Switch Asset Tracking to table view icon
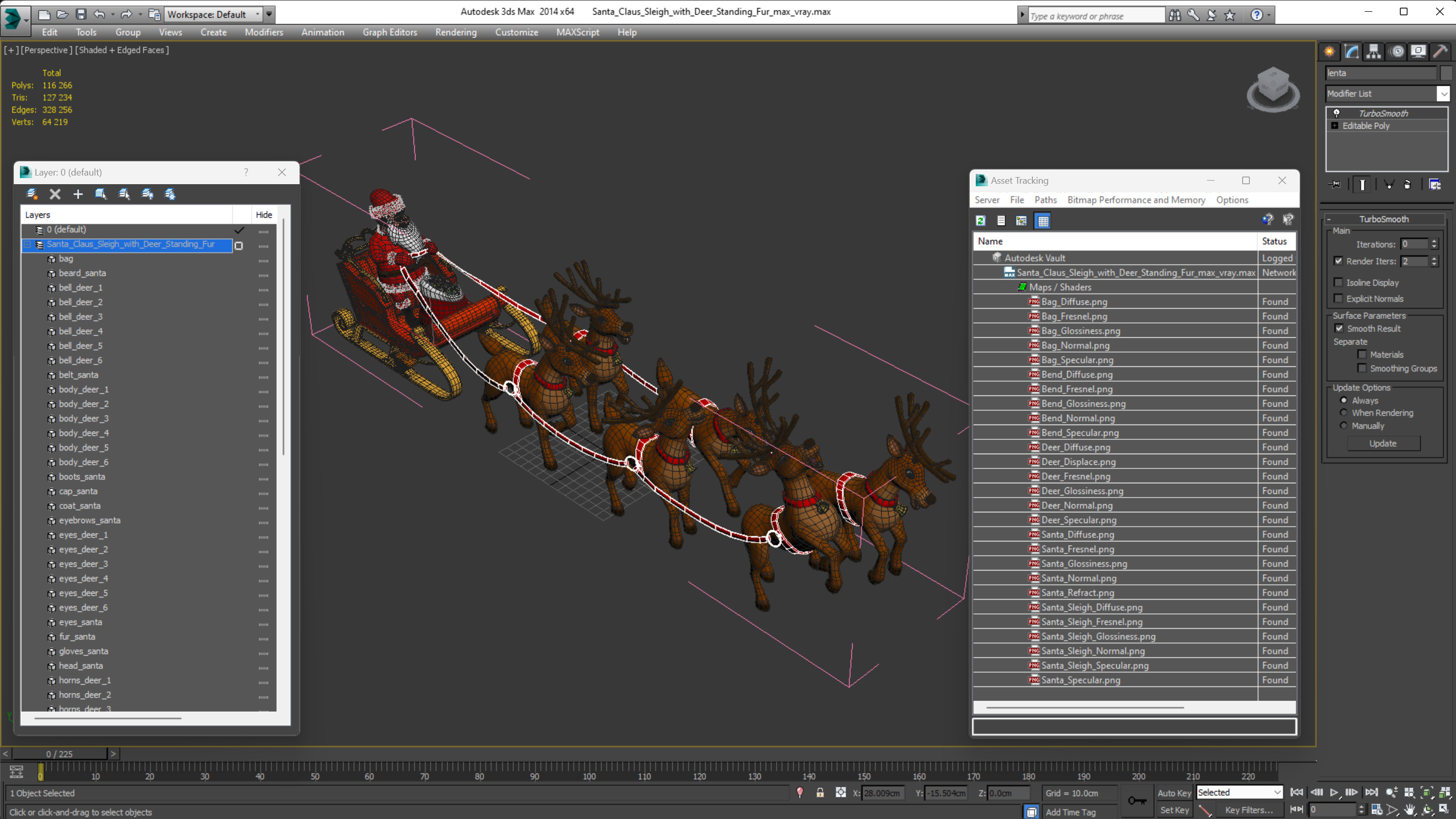1456x819 pixels. pyautogui.click(x=1043, y=221)
